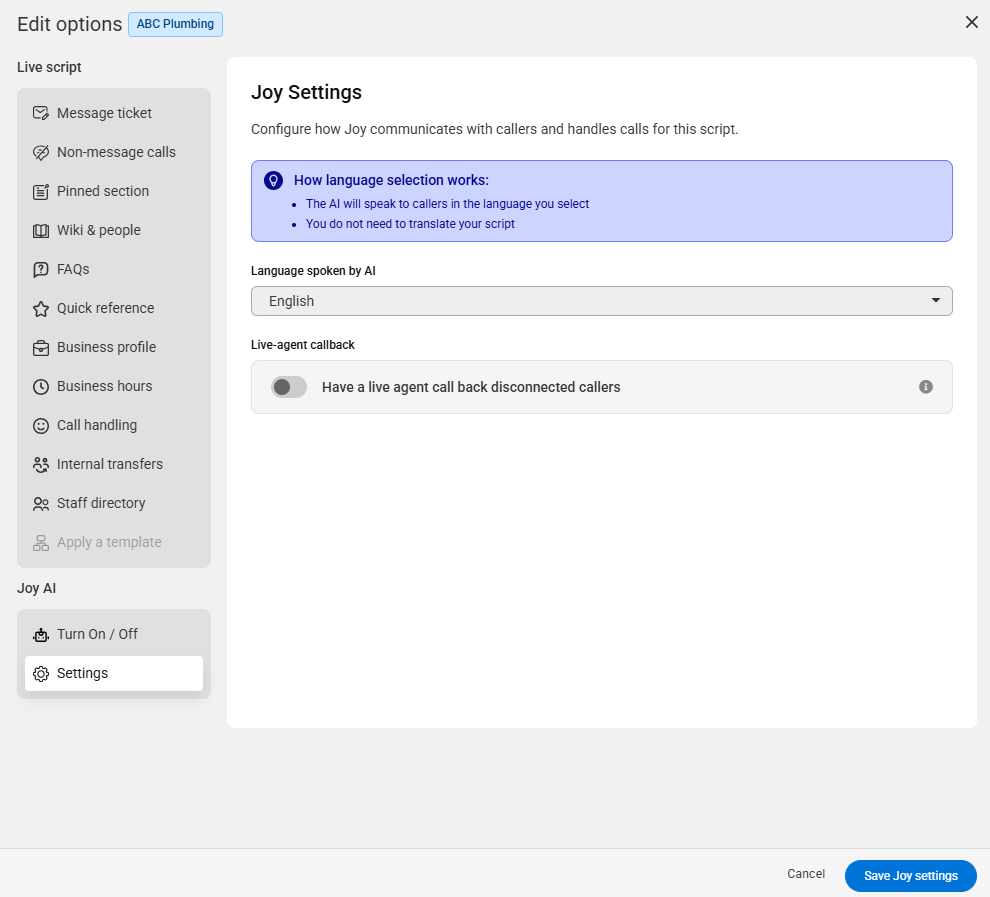Screen dimensions: 990x897
Task: Close the Edit options dialog
Action: coord(972,23)
